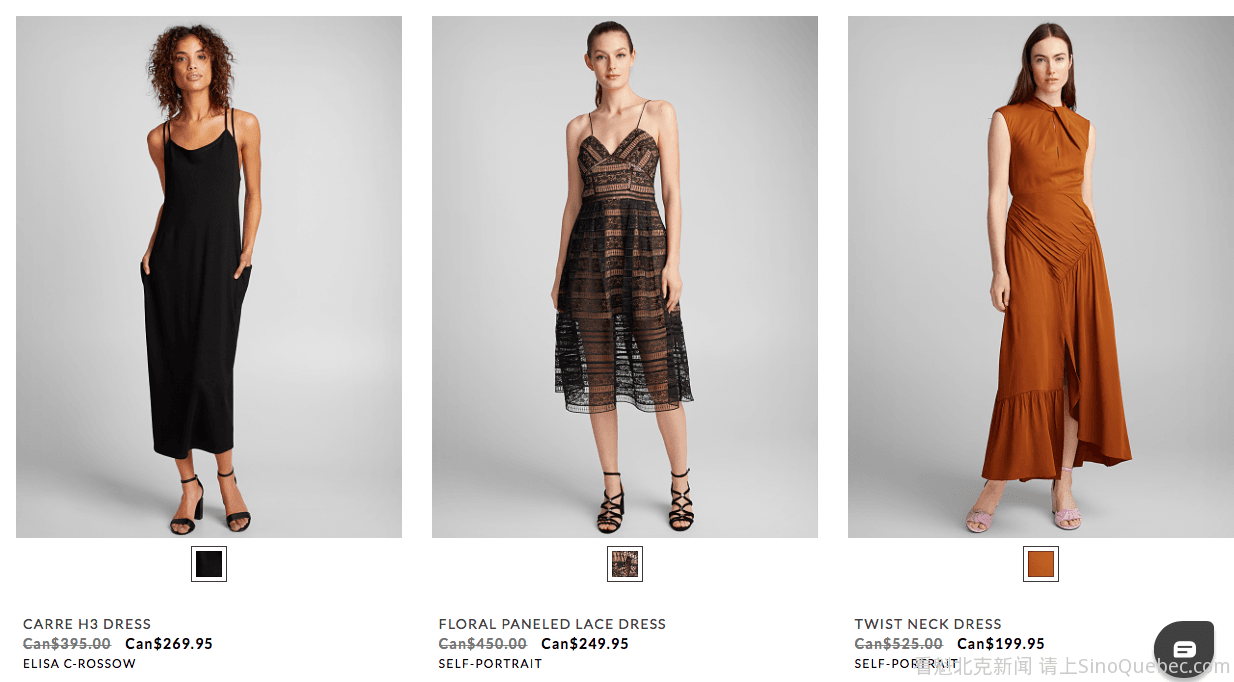Open SELF-PORTRAIT brand under Floral Lace Dress
Image resolution: width=1234 pixels, height=682 pixels.
pos(490,664)
